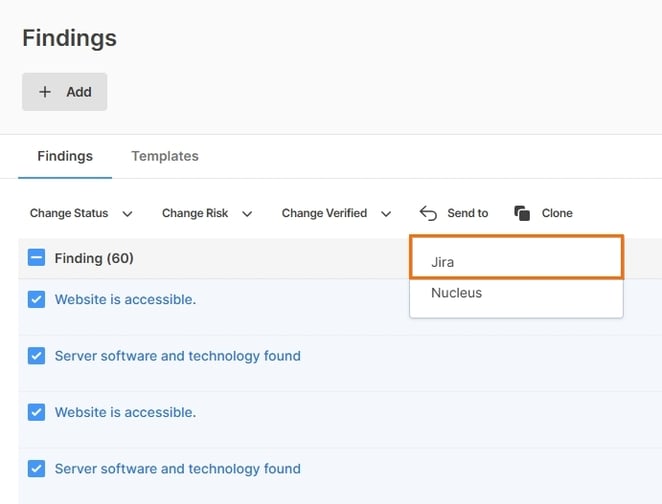Choose Nucleus in the Send to menu
This screenshot has height=504, width=662.
point(456,293)
